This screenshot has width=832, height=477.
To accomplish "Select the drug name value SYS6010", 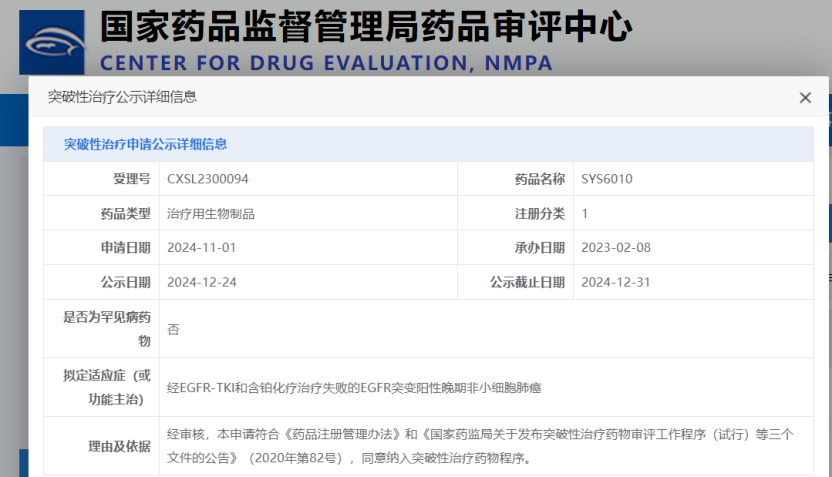I will [x=606, y=179].
